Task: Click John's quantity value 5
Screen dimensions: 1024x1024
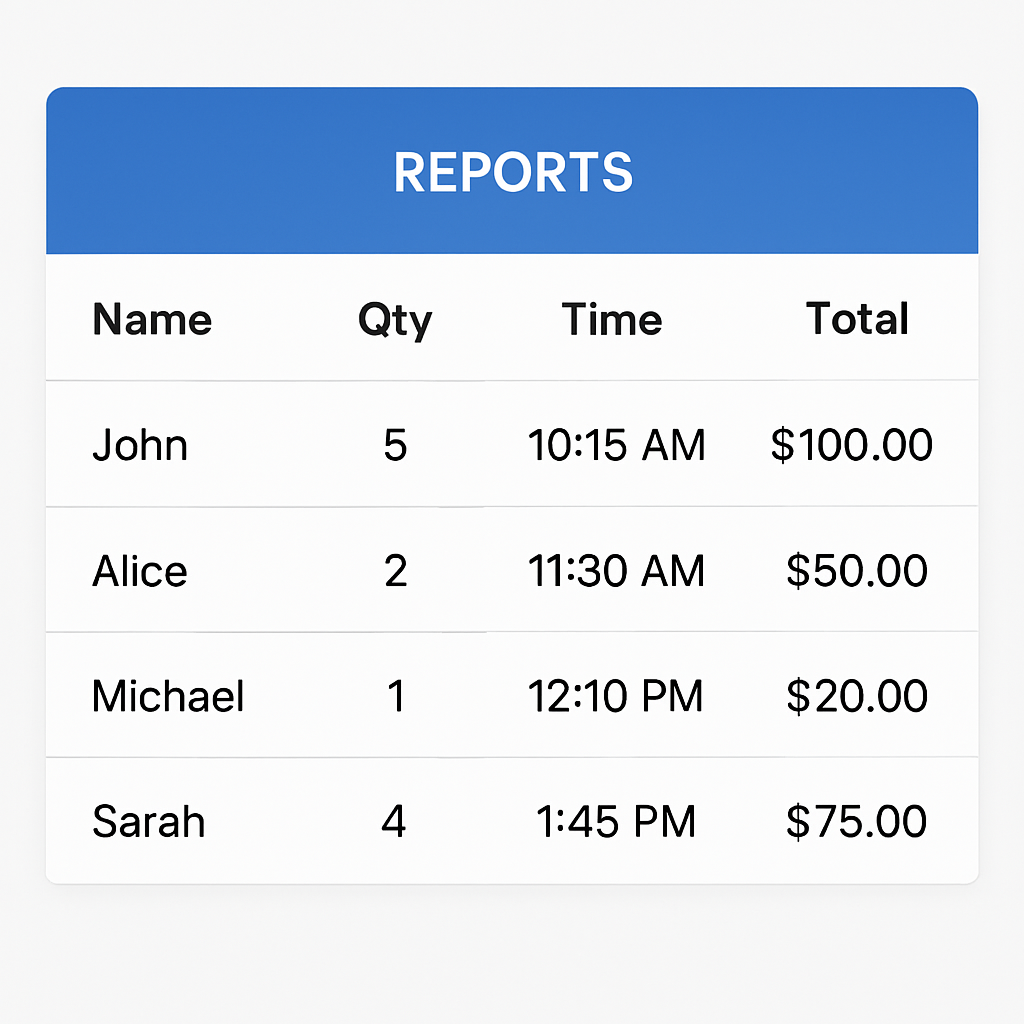Action: [x=395, y=445]
